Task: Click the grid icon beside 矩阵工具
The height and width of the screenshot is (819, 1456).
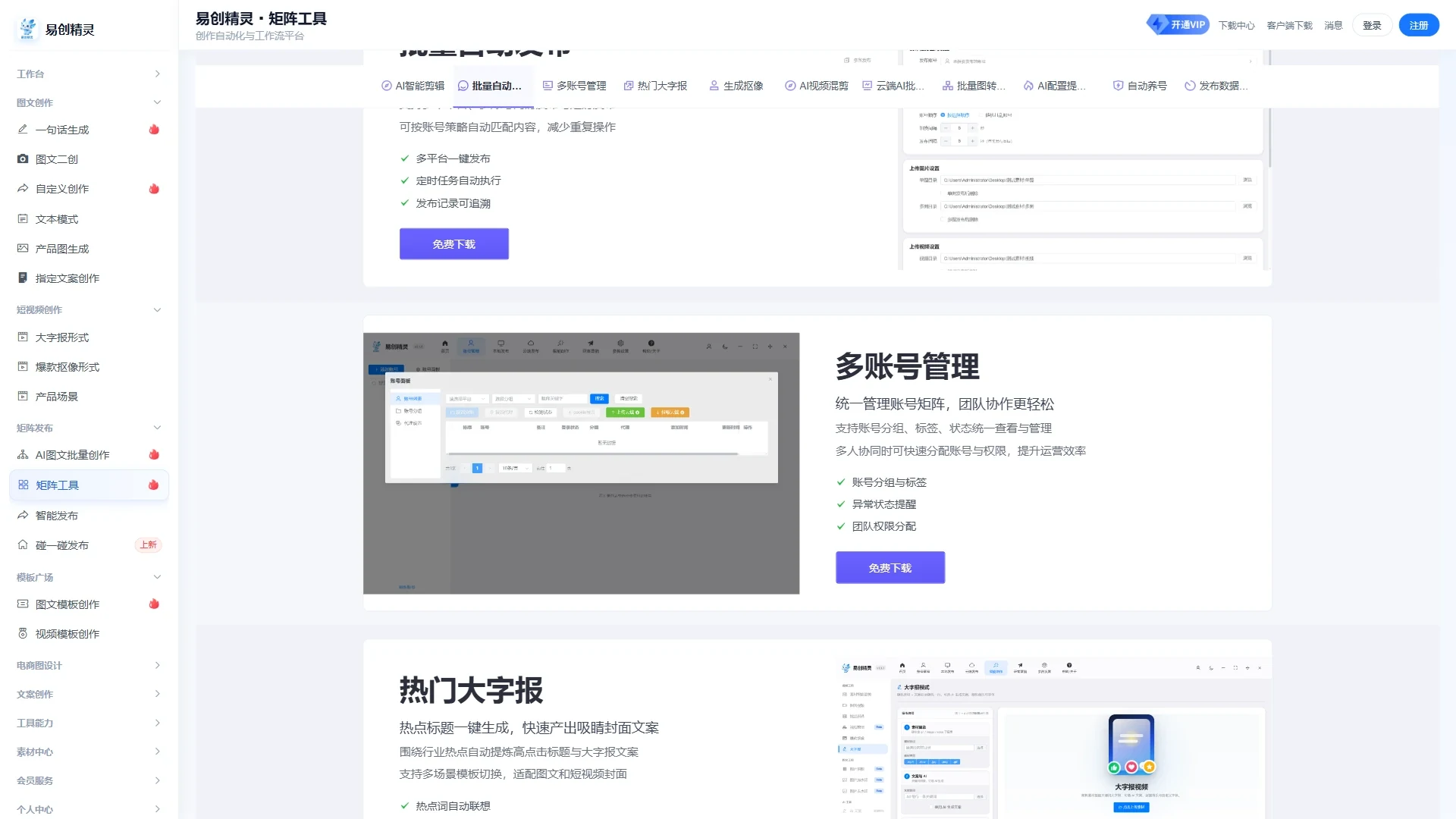Action: coord(24,485)
